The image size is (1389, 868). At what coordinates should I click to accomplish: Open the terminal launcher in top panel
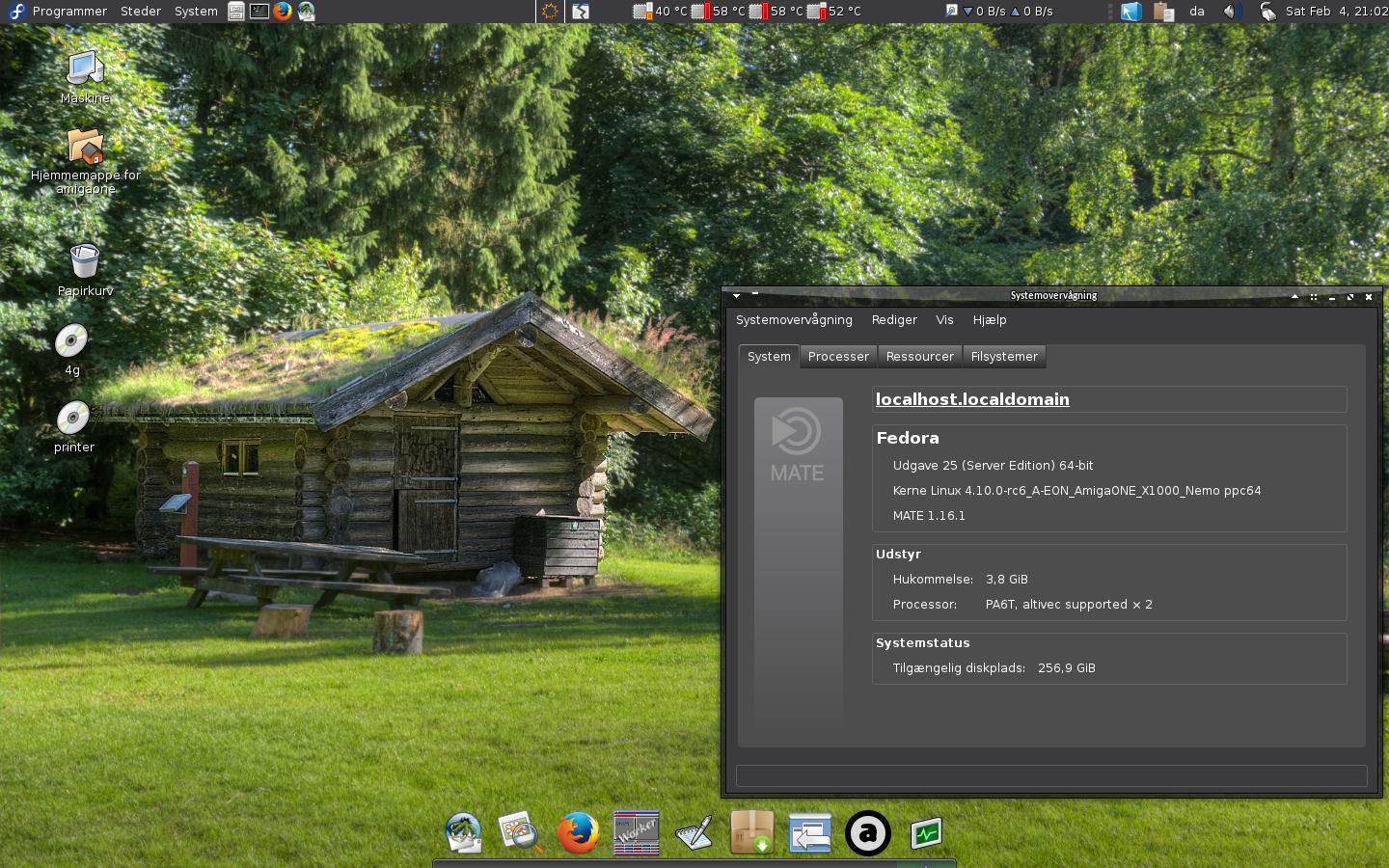[259, 12]
